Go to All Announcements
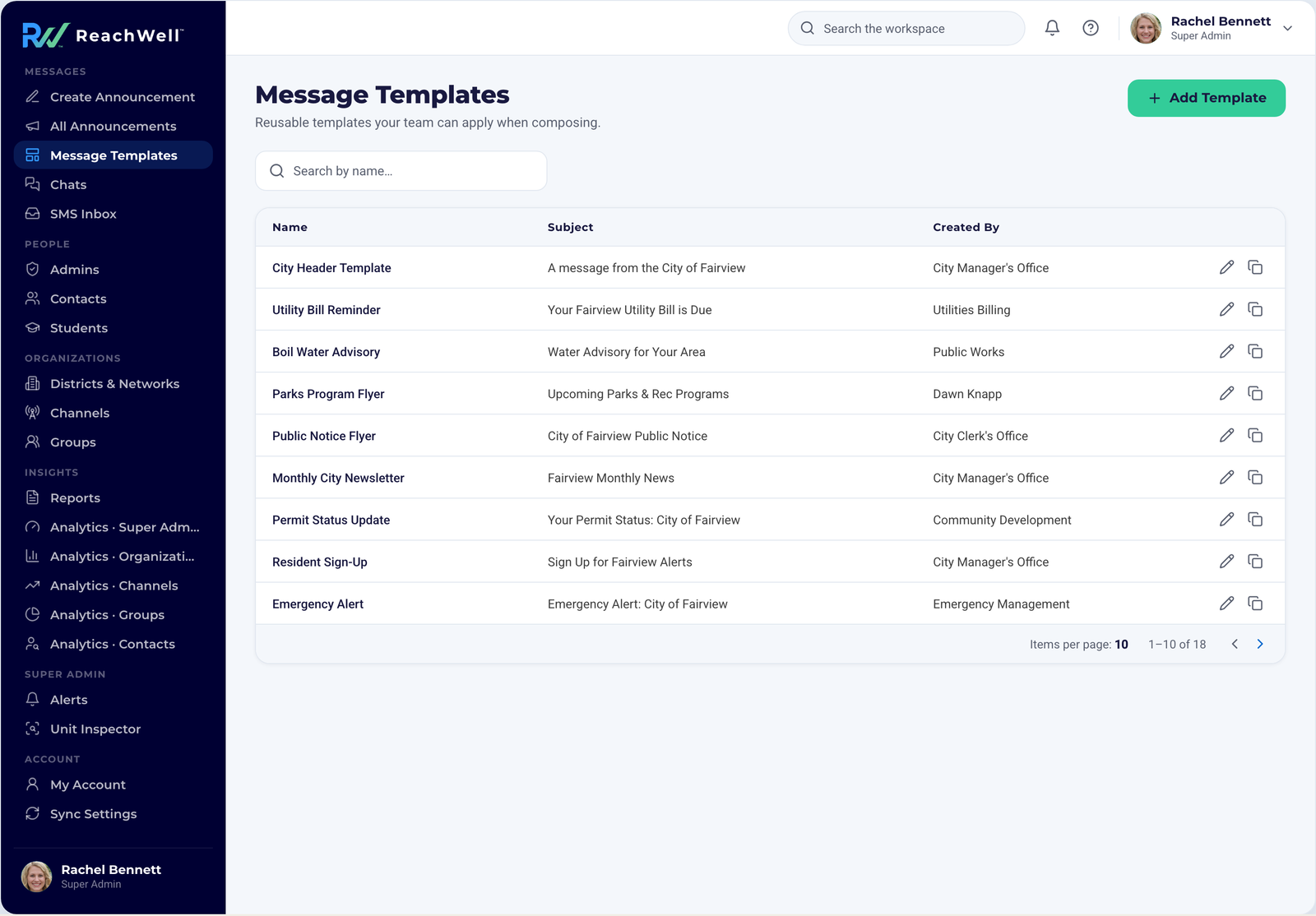Viewport: 1316px width, 916px height. point(114,126)
